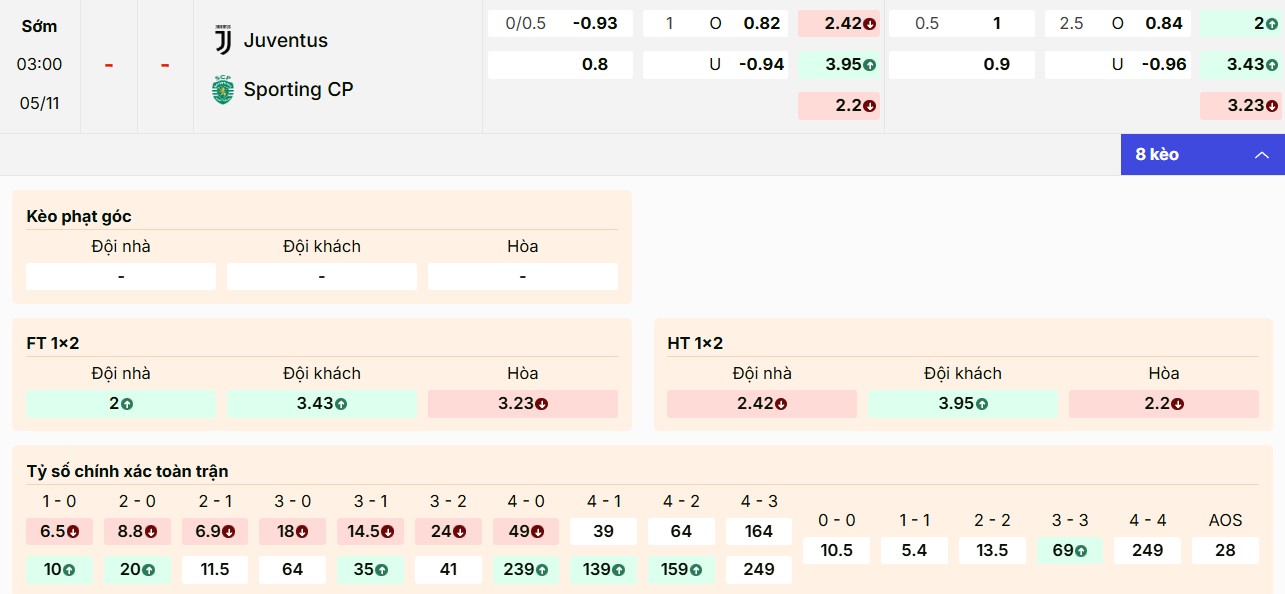
Task: Choose HT 1×2 away odds 3.95
Action: point(963,404)
